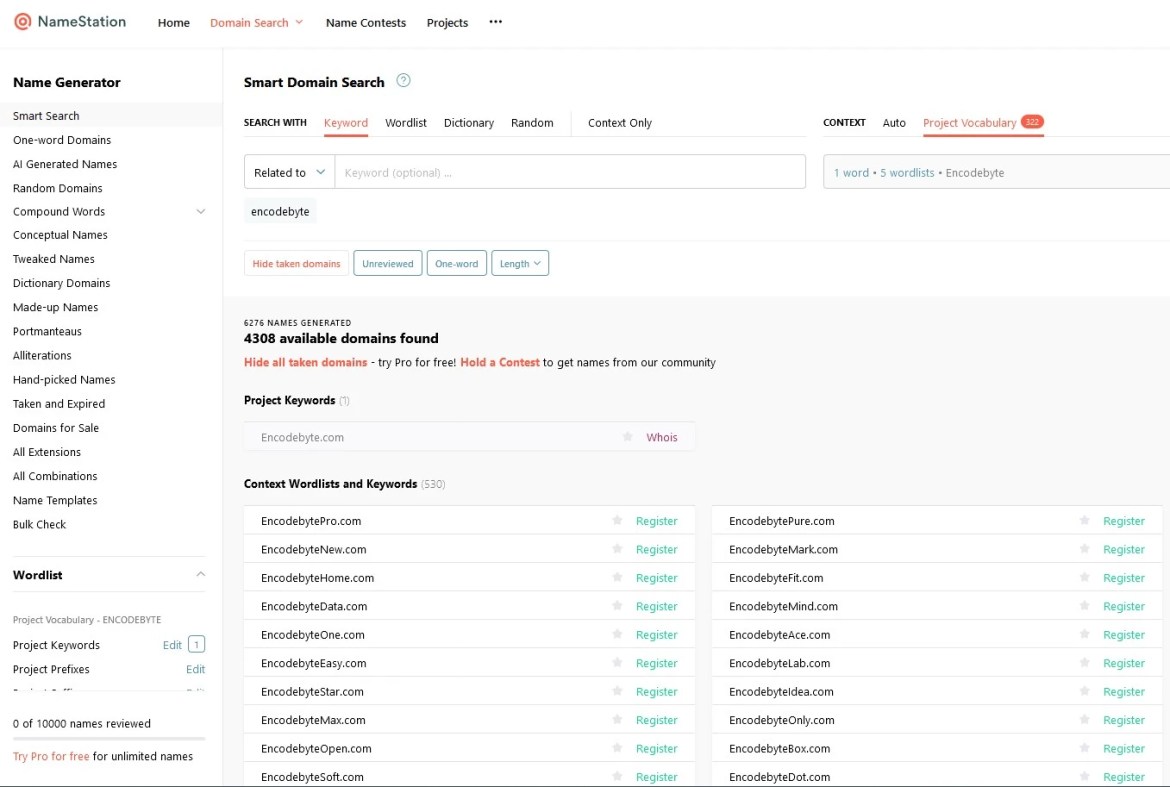
Task: Focus the Keyword (optional) input field
Action: pos(570,172)
